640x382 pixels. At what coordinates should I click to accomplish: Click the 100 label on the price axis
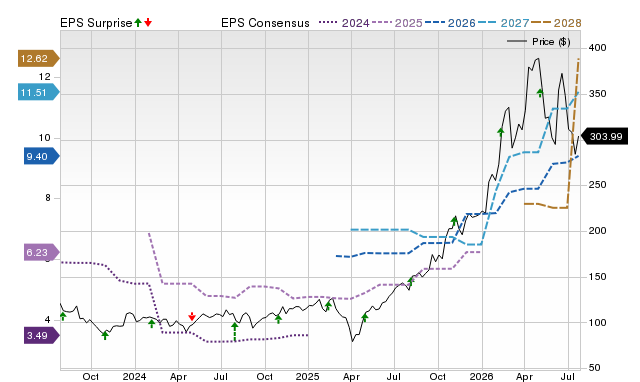click(598, 322)
